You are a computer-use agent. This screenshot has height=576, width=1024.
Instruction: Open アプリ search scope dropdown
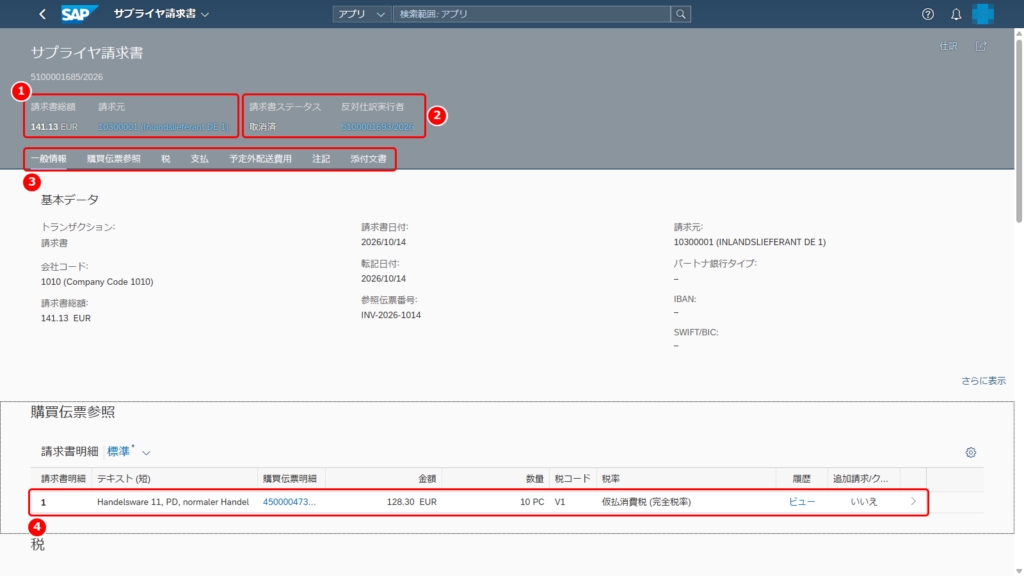coord(362,14)
